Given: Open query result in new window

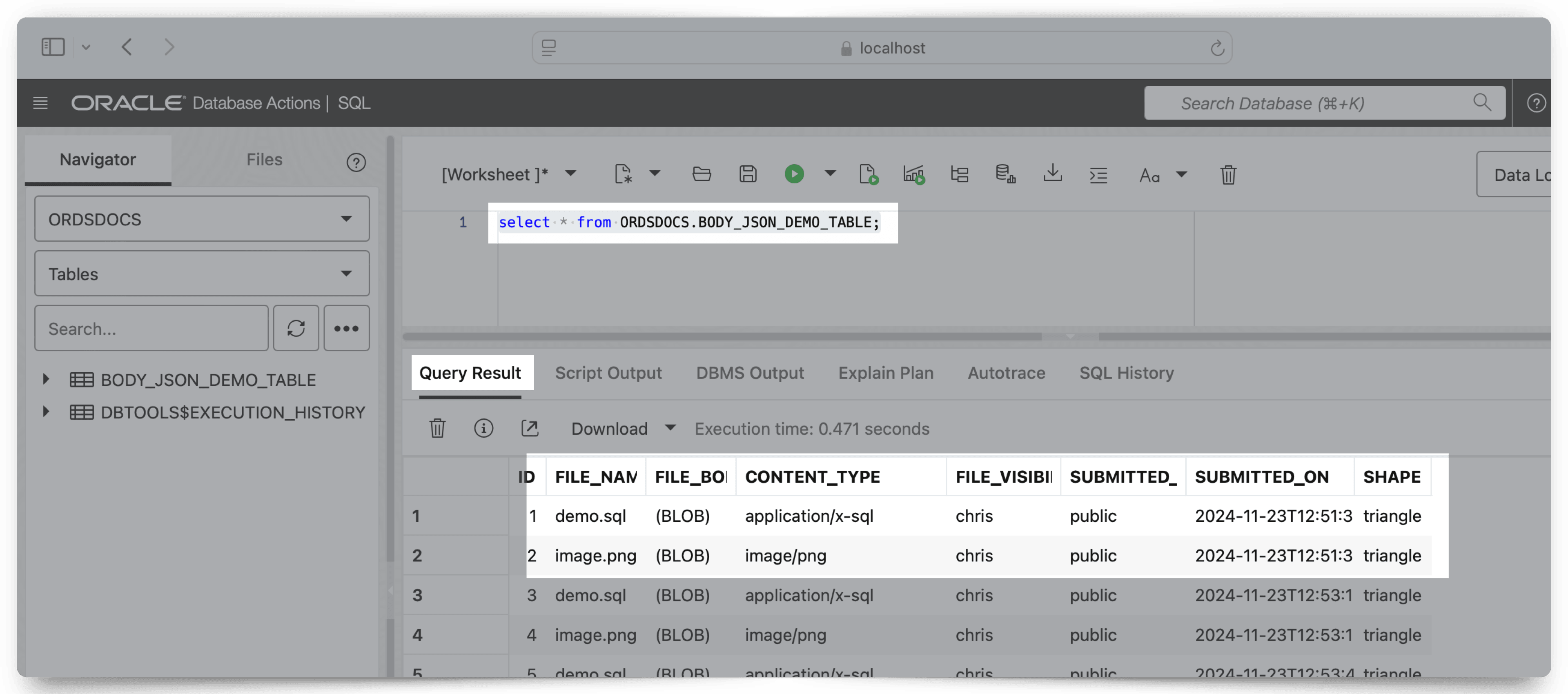Looking at the screenshot, I should pyautogui.click(x=530, y=429).
